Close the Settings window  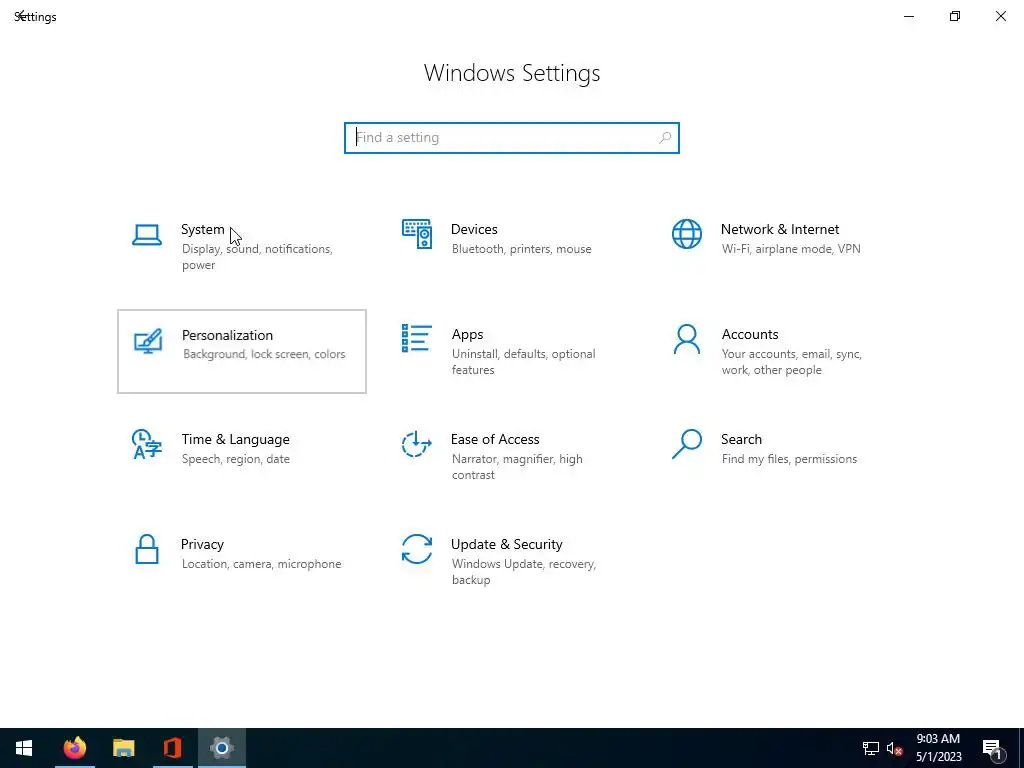coord(1000,16)
